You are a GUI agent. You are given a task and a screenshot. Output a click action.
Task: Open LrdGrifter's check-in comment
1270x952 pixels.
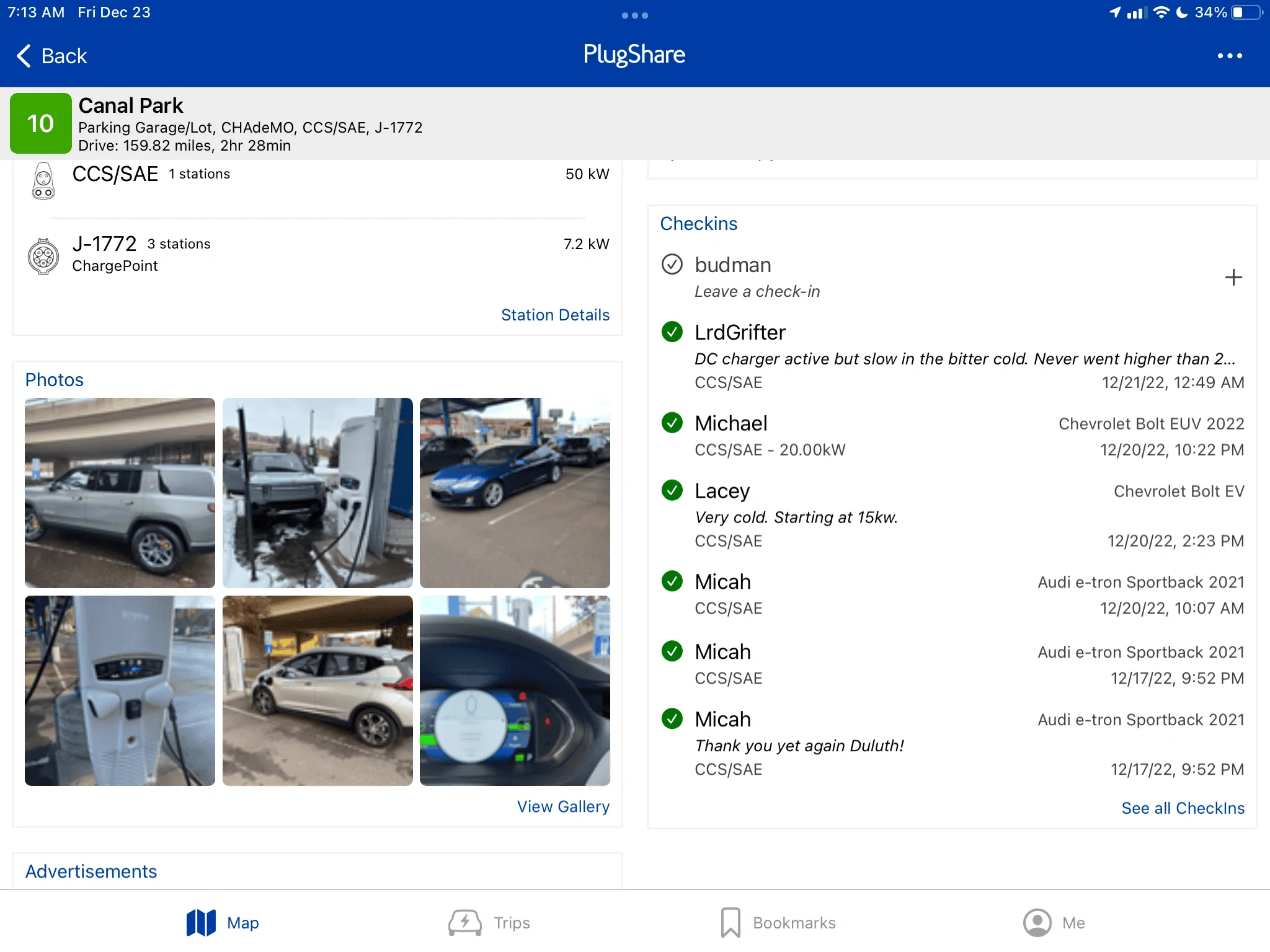click(x=965, y=359)
